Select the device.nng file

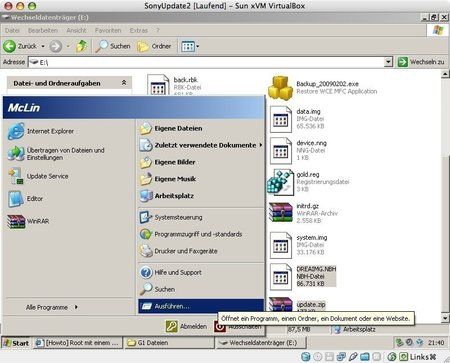[x=298, y=151]
